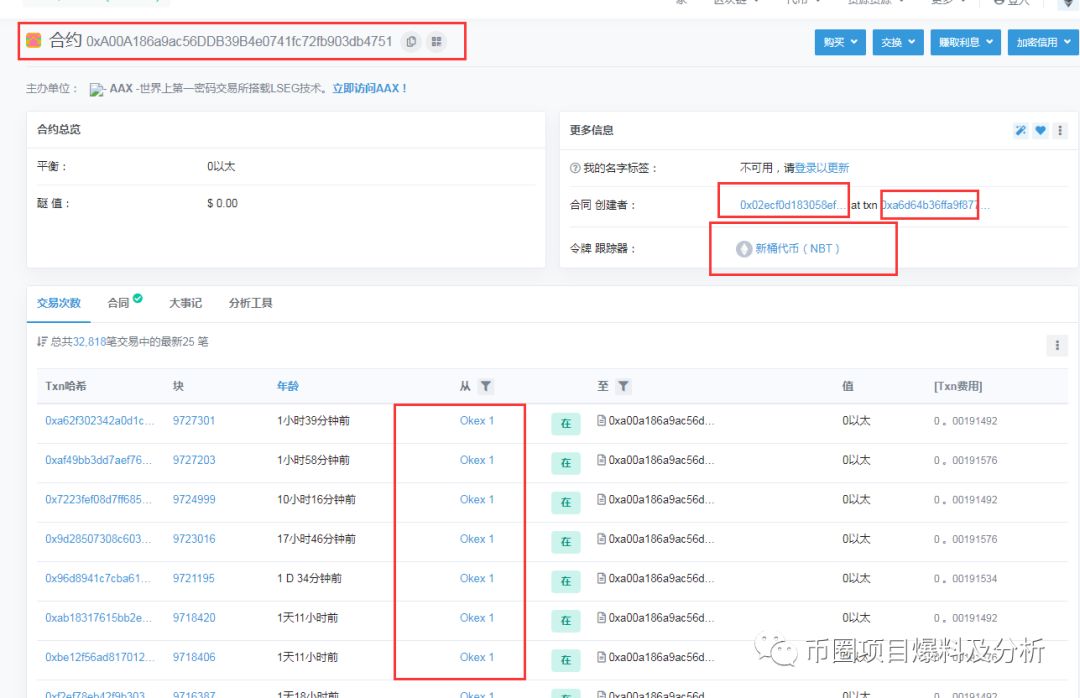The image size is (1080, 698).
Task: Click the 在 badge in row 9724999
Action: 565,502
